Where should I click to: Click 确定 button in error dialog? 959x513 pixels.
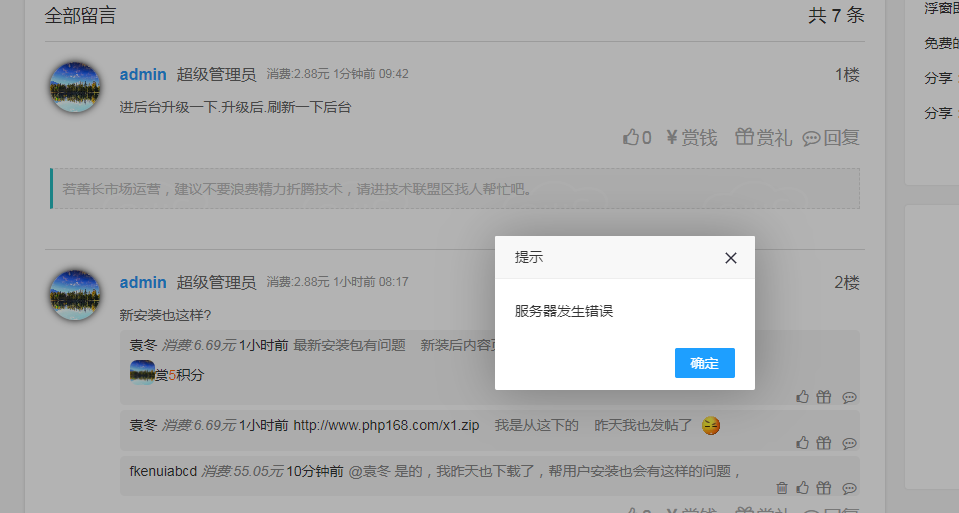[x=705, y=363]
